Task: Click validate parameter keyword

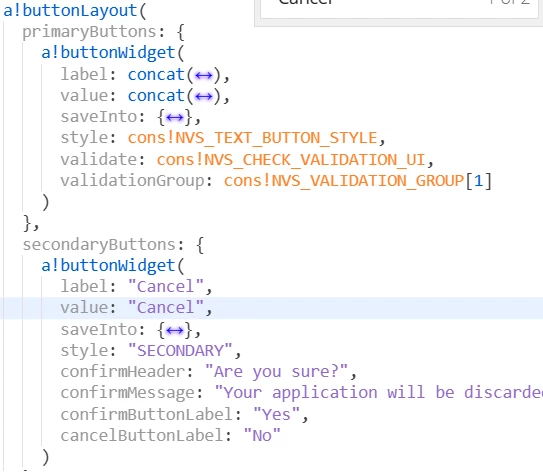Action: [99, 160]
